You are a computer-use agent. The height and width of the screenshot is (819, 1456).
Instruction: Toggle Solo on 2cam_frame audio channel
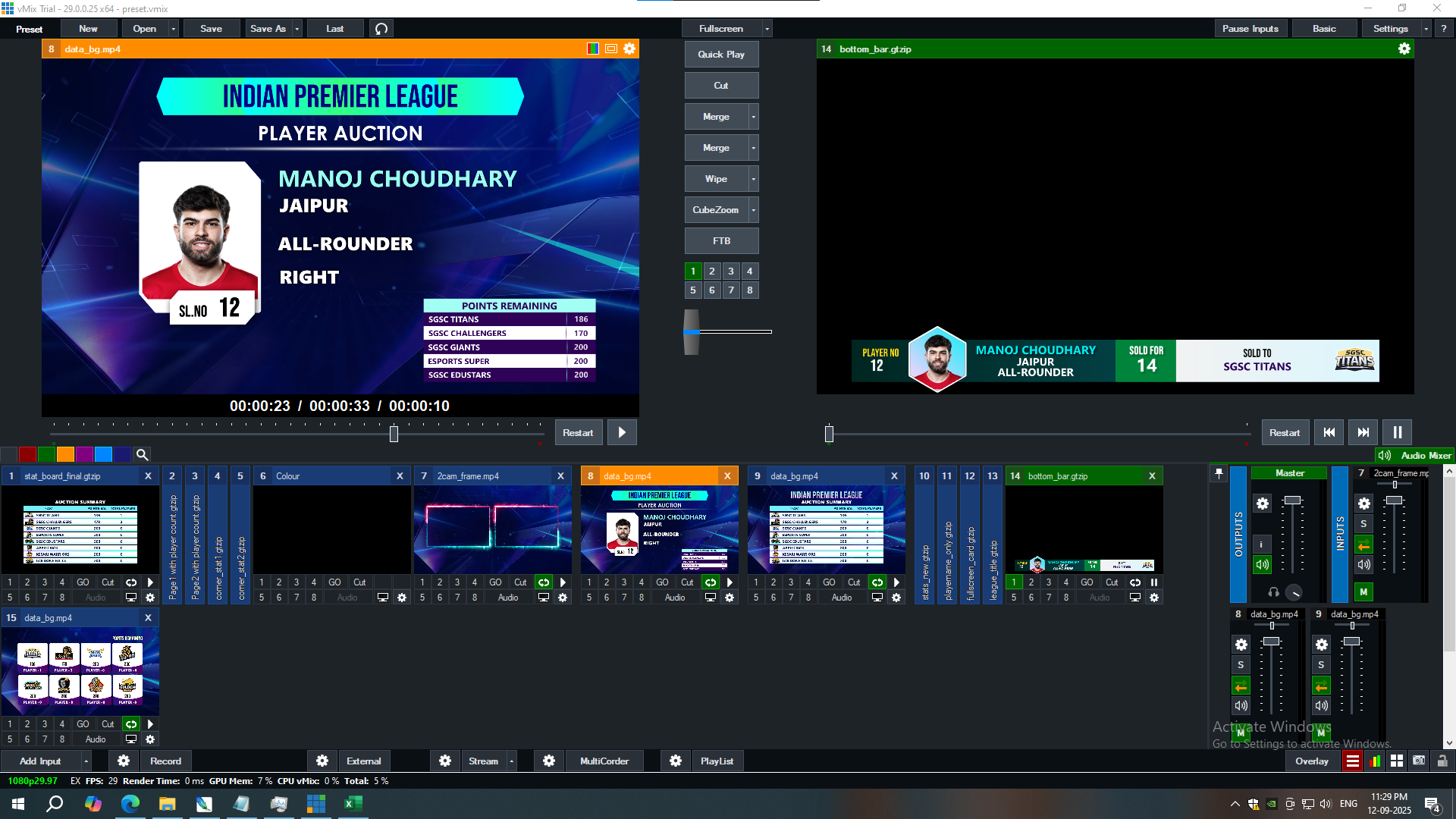(1363, 524)
